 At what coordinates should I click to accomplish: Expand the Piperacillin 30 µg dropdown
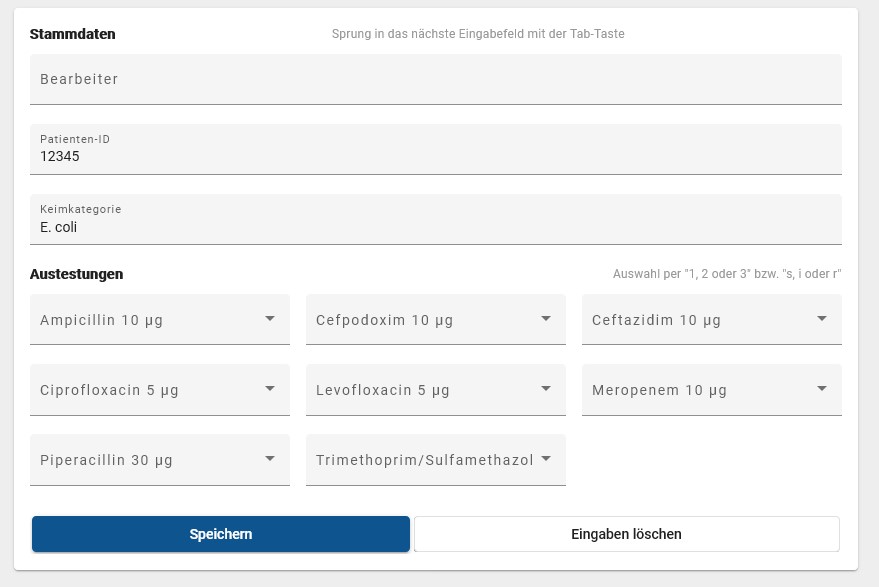pyautogui.click(x=160, y=460)
